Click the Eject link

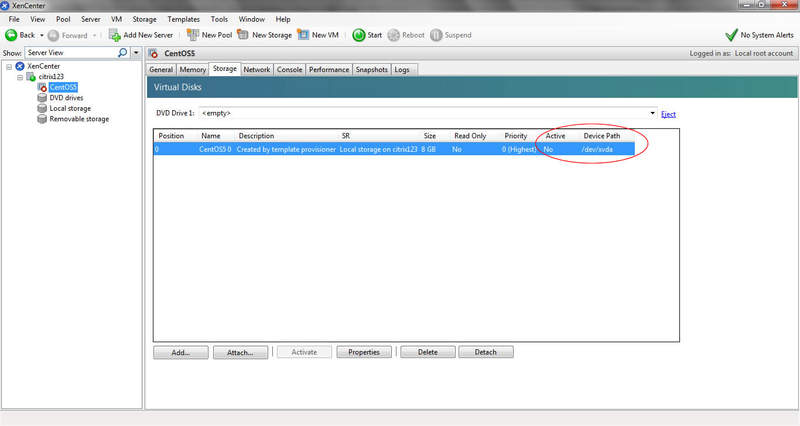(x=668, y=114)
